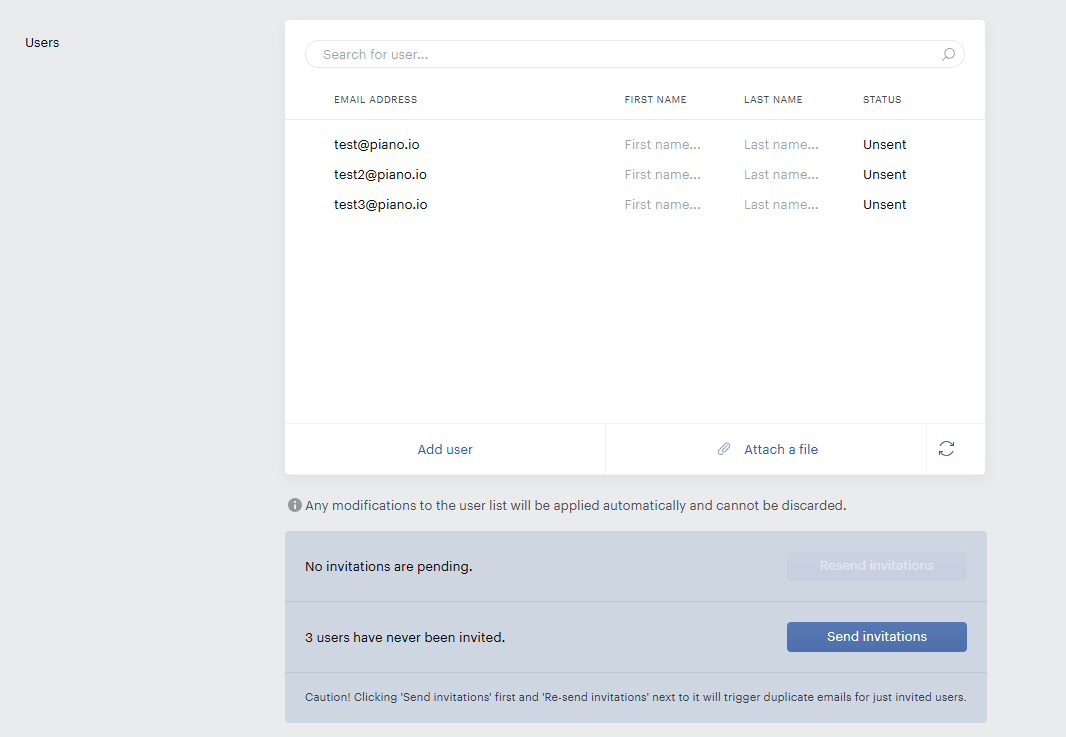Click Unsent status of test2@piano.io

tap(884, 175)
